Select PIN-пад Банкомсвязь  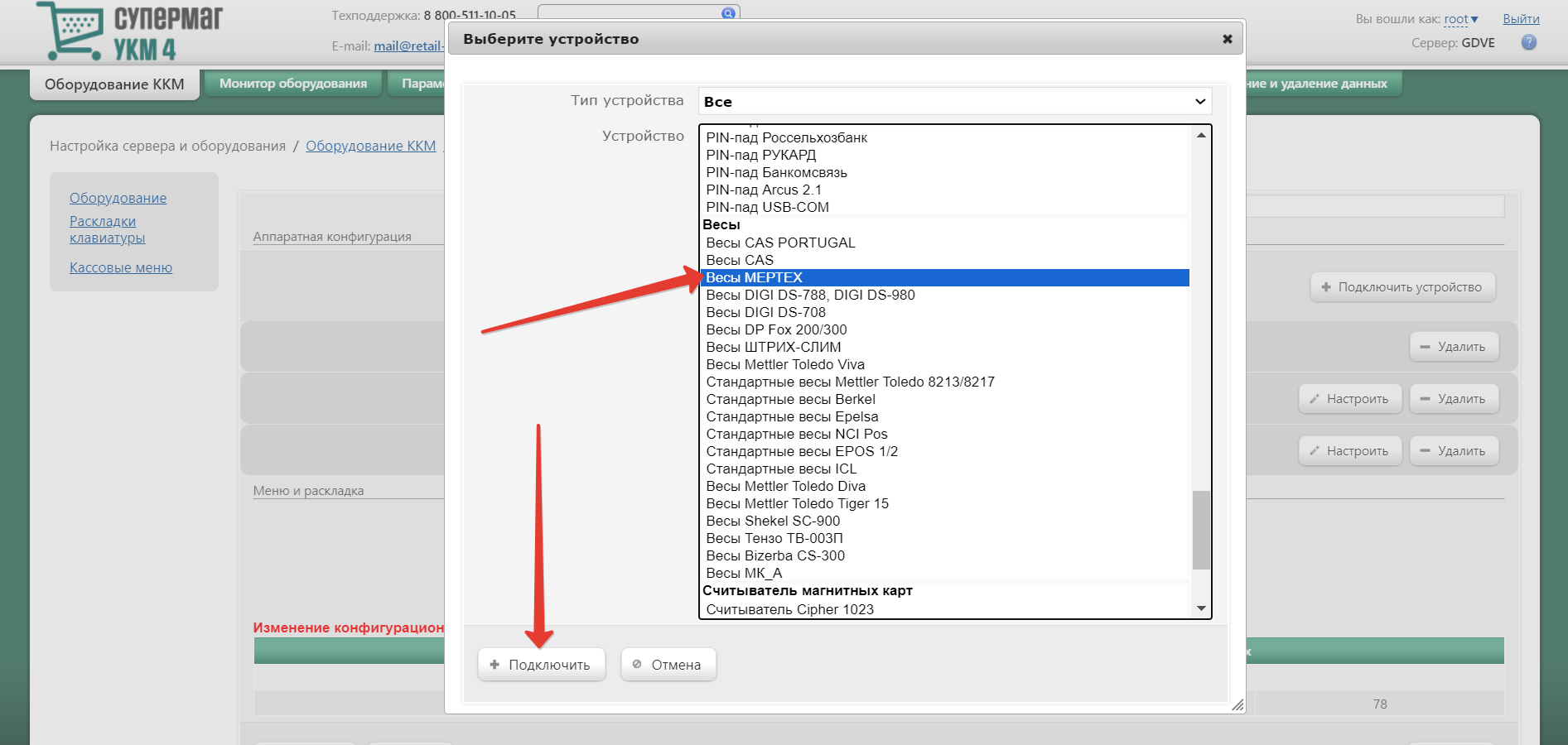[944, 172]
